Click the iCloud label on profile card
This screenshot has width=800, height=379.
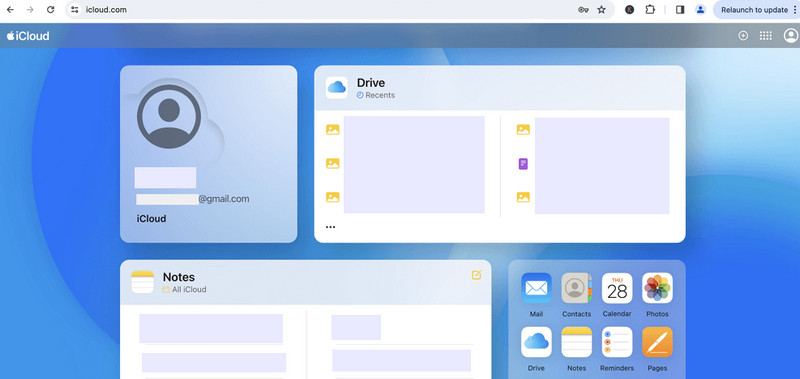coord(152,219)
